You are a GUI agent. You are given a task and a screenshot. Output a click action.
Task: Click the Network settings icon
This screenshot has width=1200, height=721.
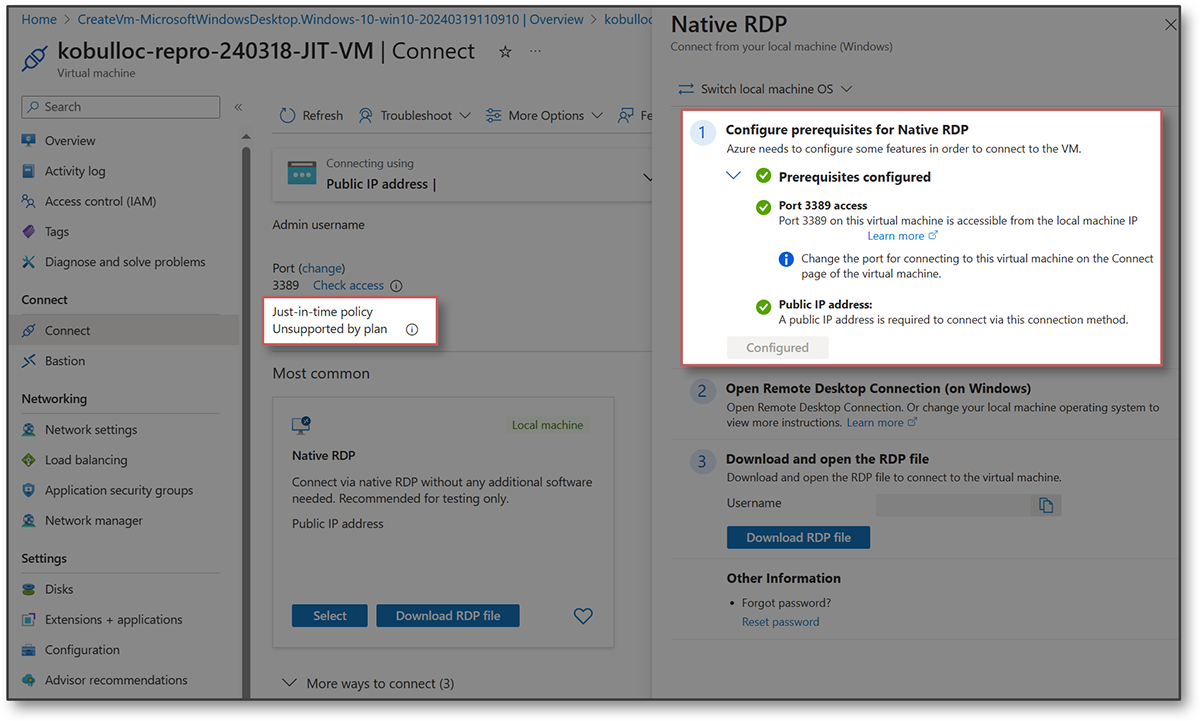pyautogui.click(x=29, y=430)
